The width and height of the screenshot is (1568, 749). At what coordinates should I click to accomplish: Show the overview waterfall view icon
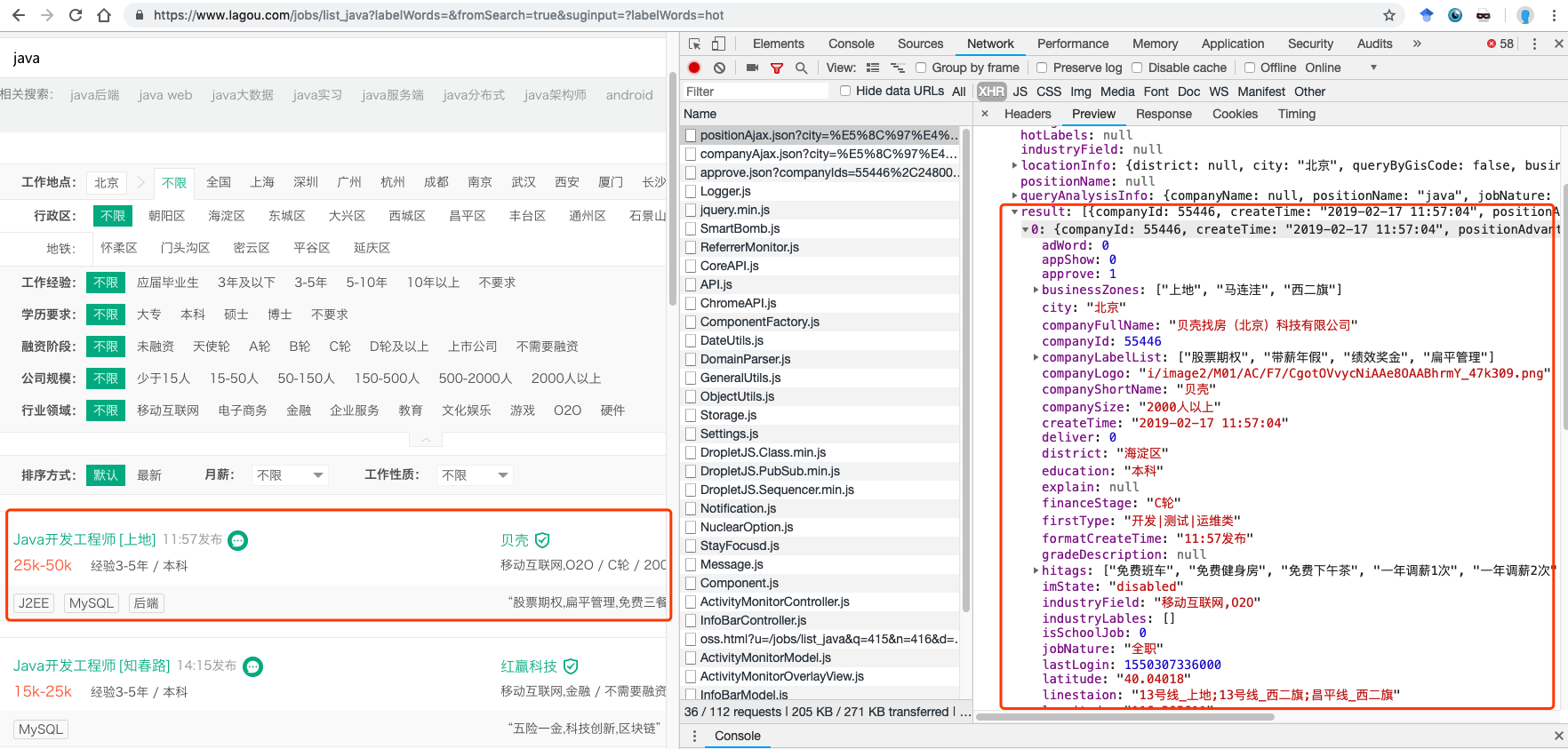click(x=898, y=68)
